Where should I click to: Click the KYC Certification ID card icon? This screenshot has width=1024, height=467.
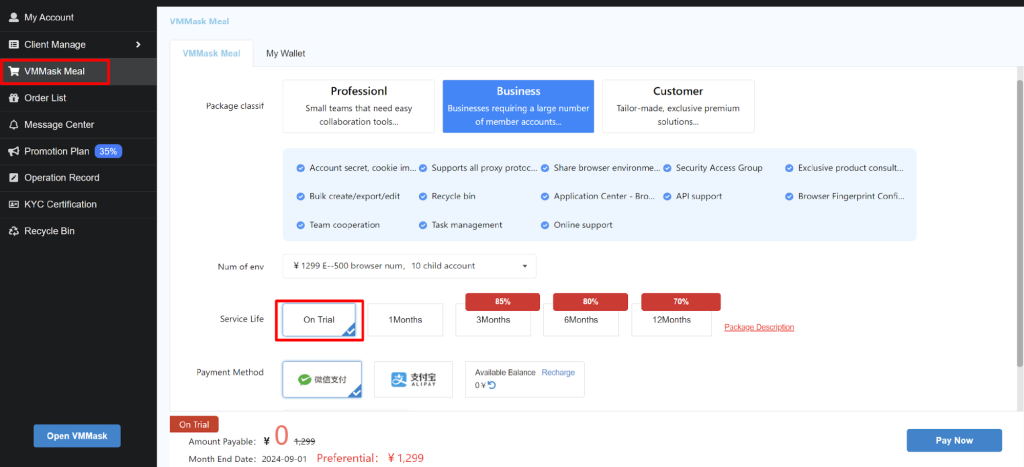[x=14, y=204]
